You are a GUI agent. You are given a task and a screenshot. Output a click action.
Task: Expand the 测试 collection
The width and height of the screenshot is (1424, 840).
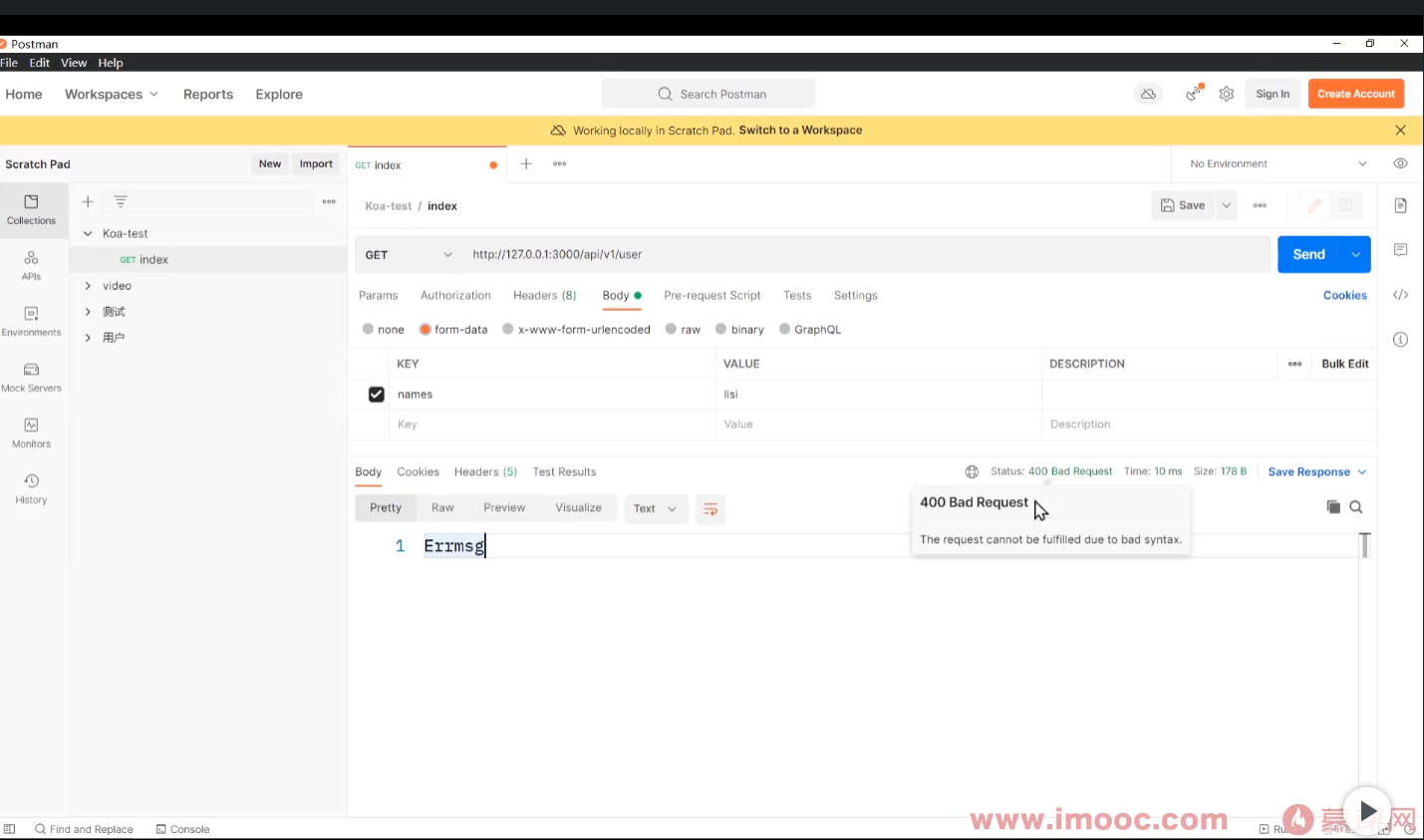pyautogui.click(x=88, y=312)
